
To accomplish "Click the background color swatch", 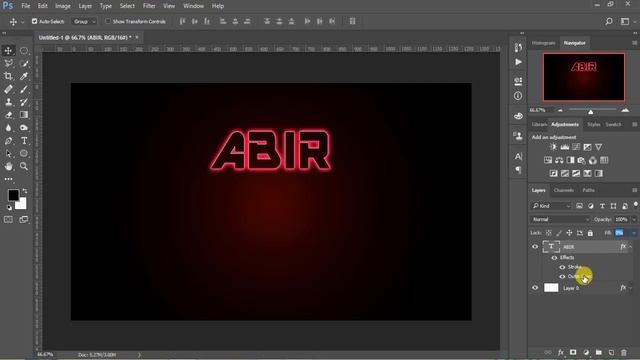I will tap(21, 204).
